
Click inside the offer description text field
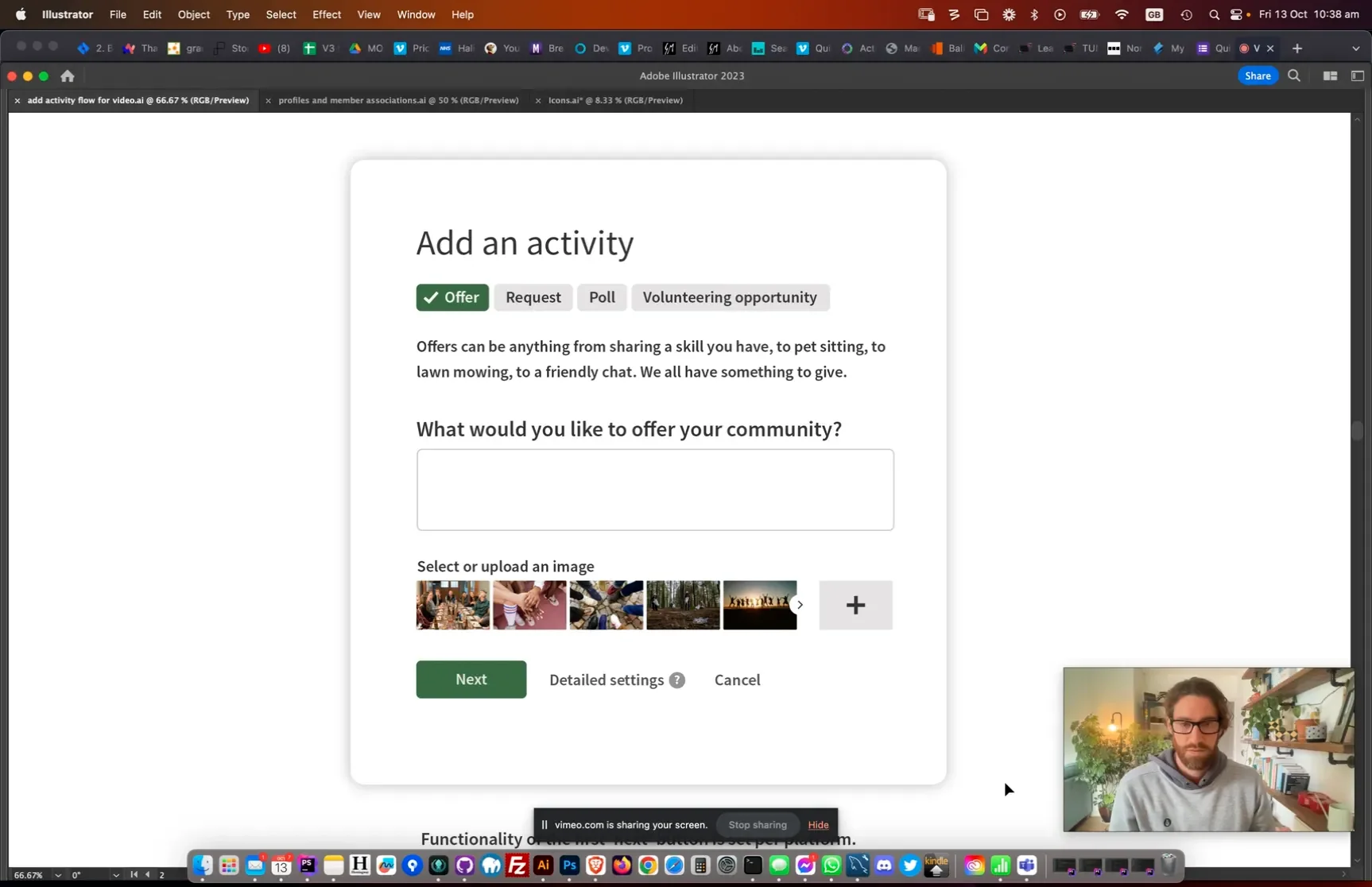click(x=654, y=490)
